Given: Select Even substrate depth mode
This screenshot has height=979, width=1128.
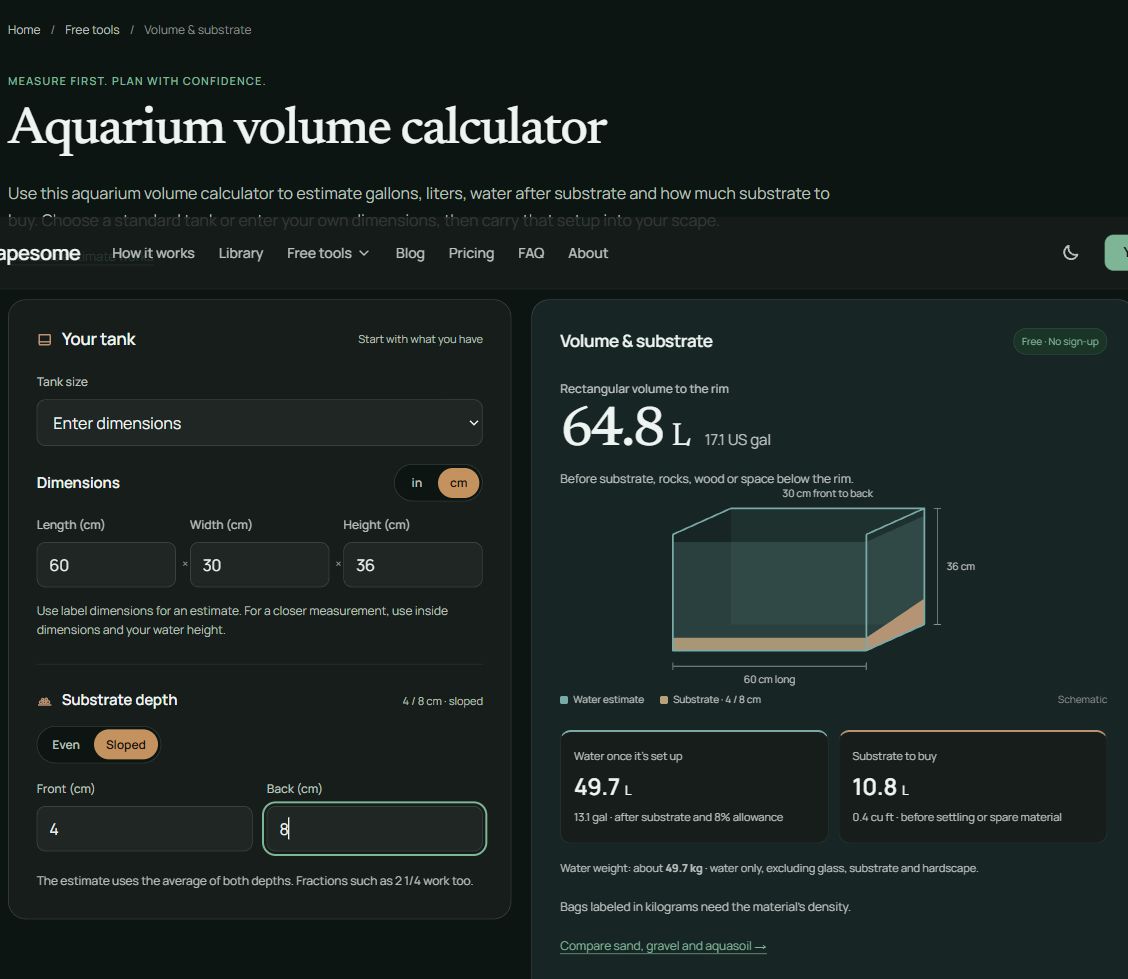Looking at the screenshot, I should pos(66,745).
